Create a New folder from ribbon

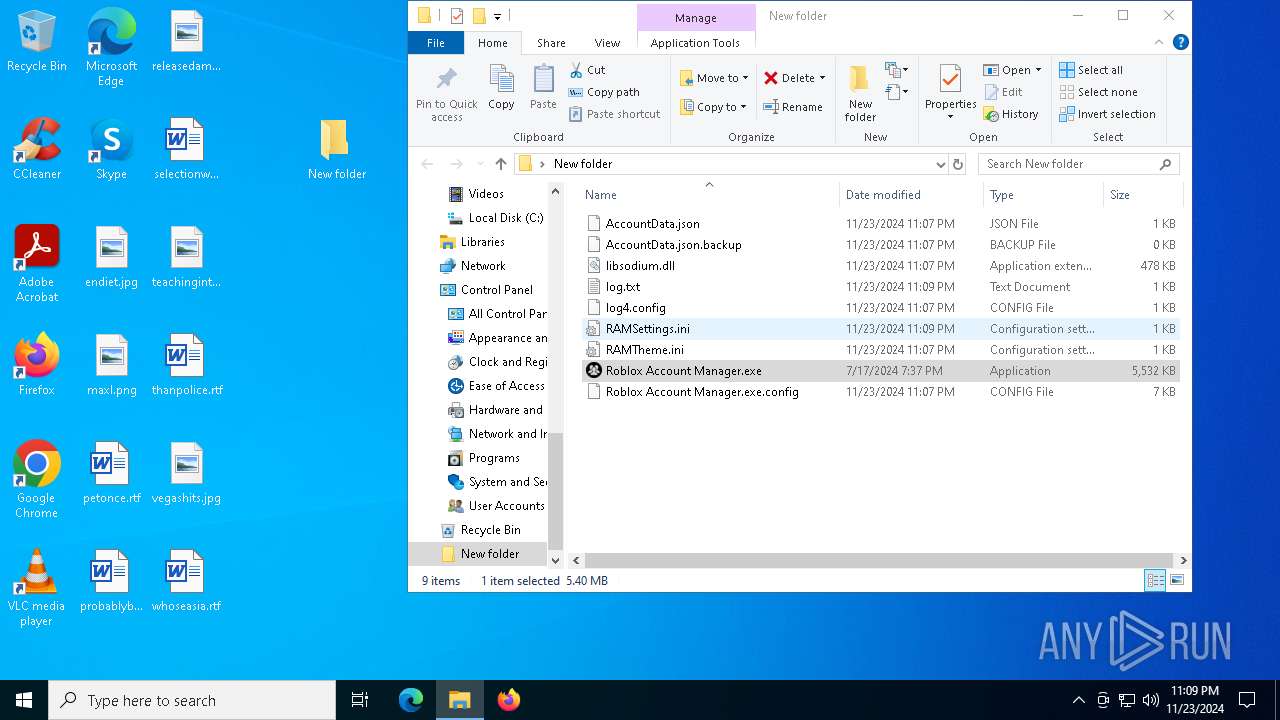tap(860, 93)
